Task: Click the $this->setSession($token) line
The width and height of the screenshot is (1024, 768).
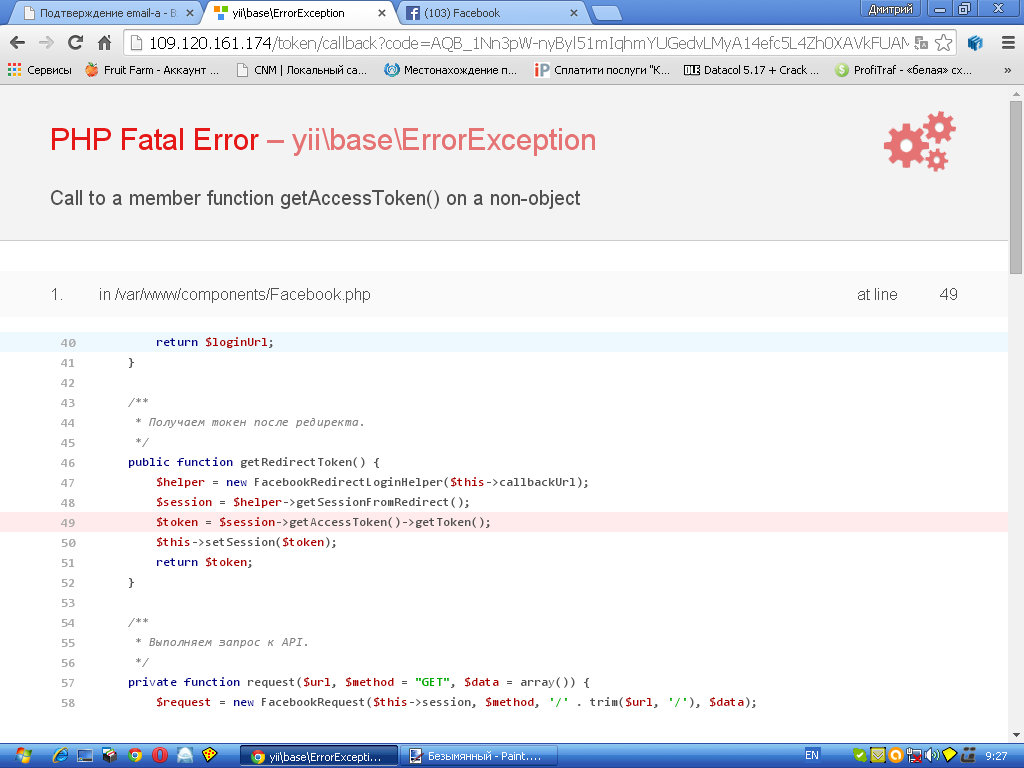Action: [x=246, y=542]
